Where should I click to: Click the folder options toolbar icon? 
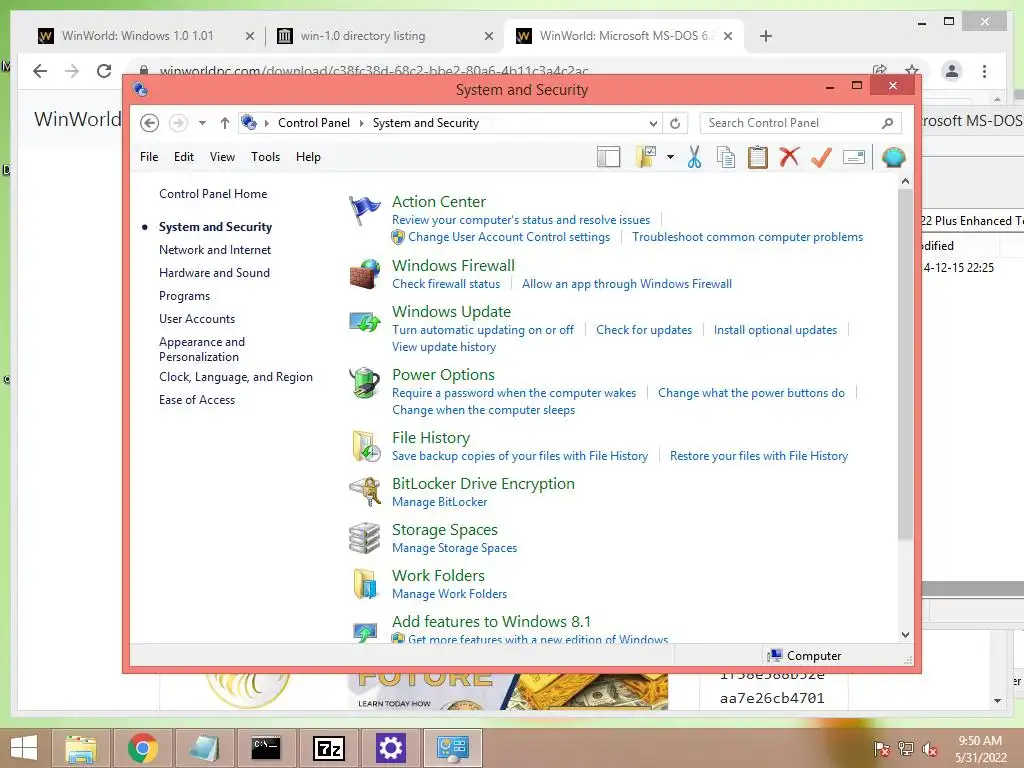pyautogui.click(x=646, y=157)
